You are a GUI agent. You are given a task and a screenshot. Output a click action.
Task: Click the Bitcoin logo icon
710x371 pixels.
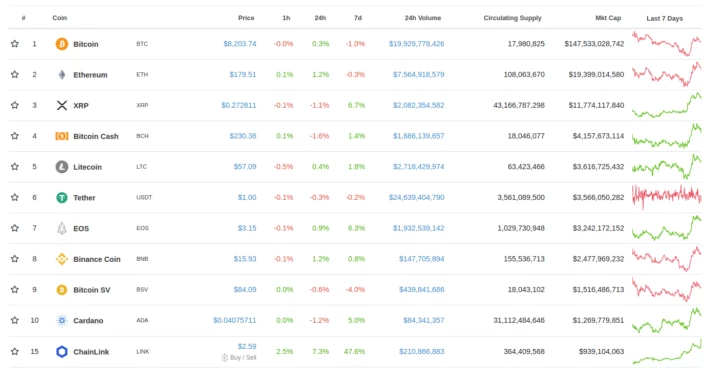(62, 44)
